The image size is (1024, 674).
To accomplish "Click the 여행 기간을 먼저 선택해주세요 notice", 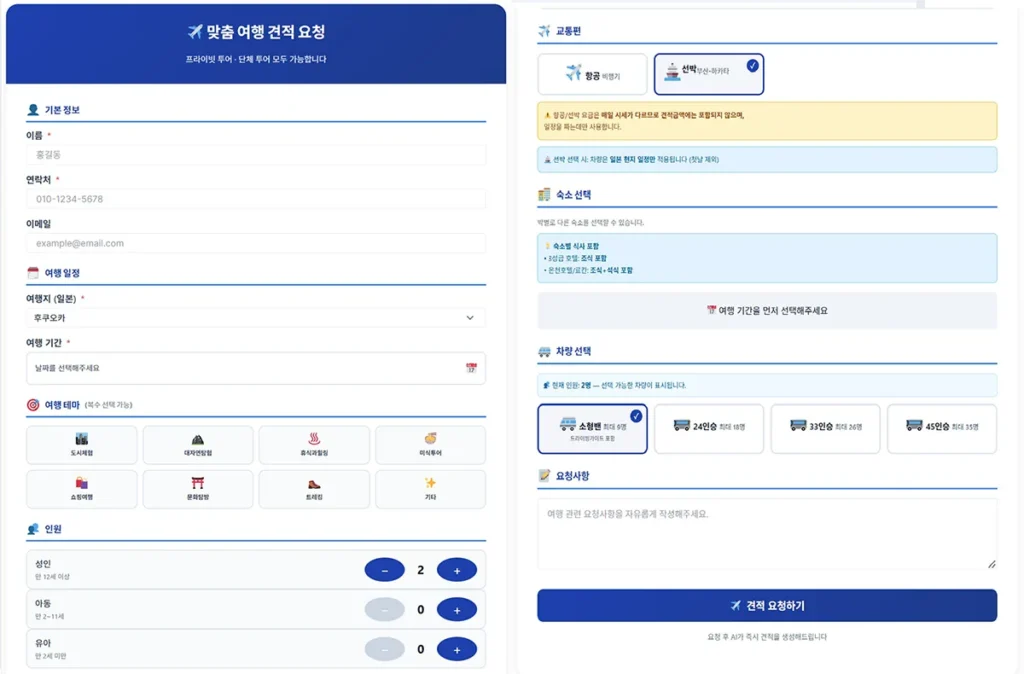I will pos(767,310).
